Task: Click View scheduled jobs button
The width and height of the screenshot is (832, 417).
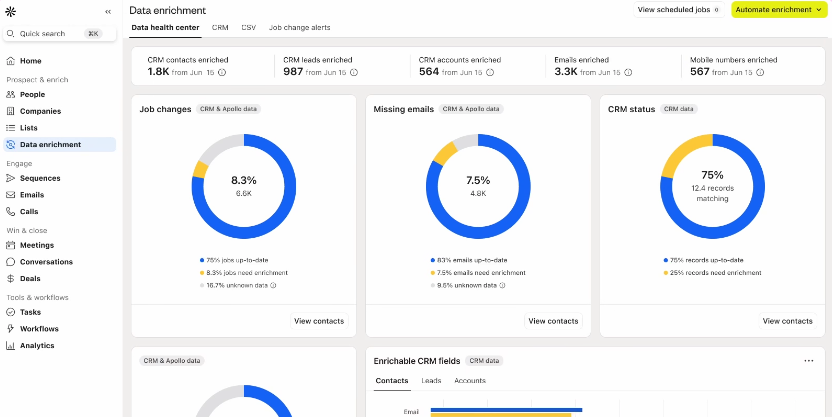Action: coord(679,10)
